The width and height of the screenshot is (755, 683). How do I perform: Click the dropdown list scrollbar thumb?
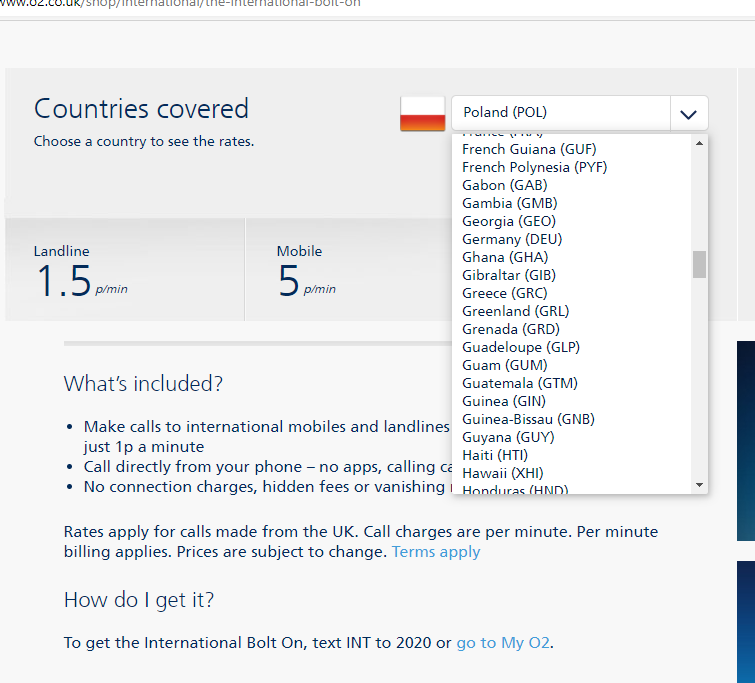(699, 264)
